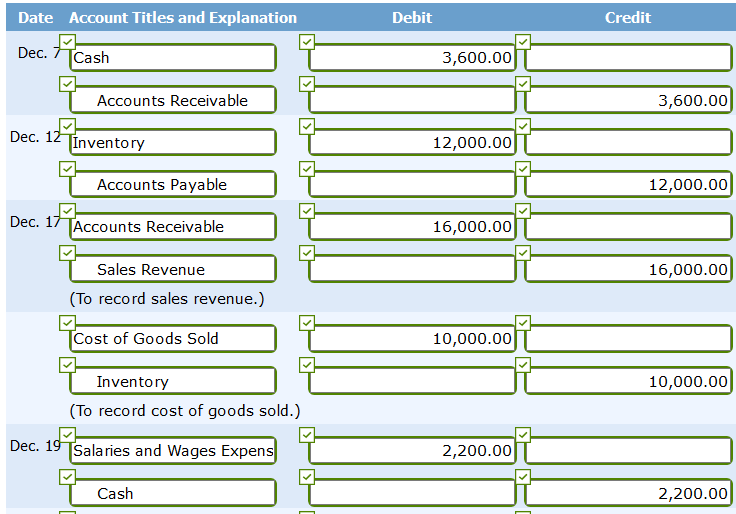Image resolution: width=736 pixels, height=514 pixels.
Task: Click the Account Titles and Explanation header
Action: tap(183, 18)
